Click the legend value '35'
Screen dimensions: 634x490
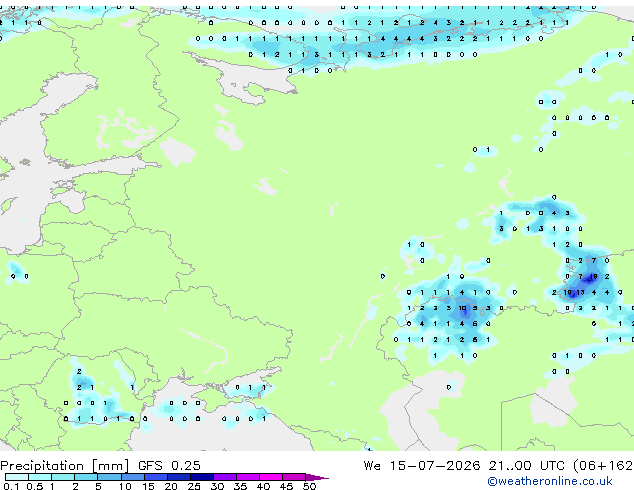[x=240, y=486]
